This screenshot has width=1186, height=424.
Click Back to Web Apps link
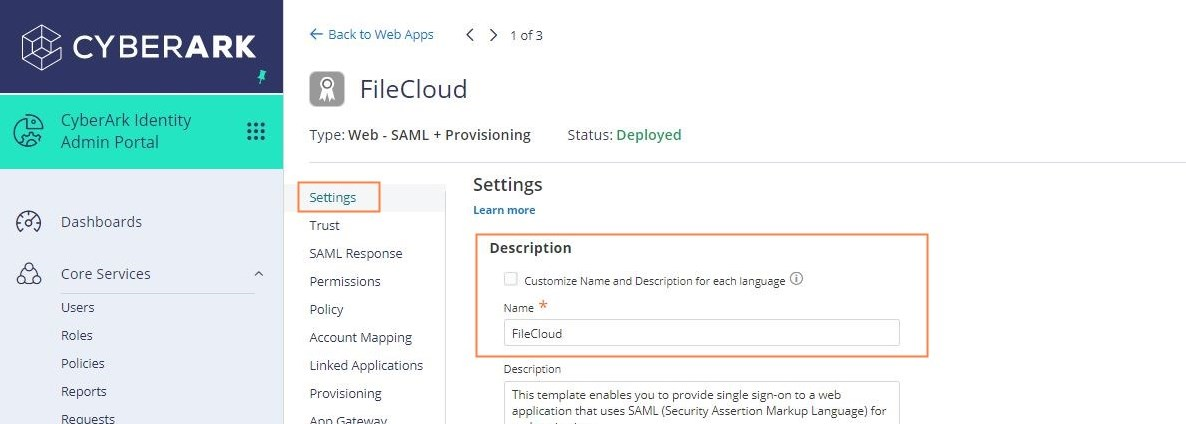372,35
